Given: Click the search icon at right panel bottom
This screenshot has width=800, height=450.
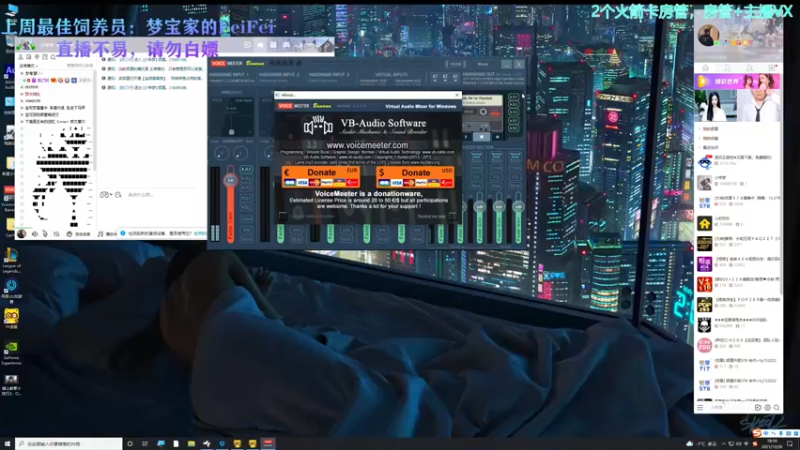Looking at the screenshot, I should click(777, 407).
